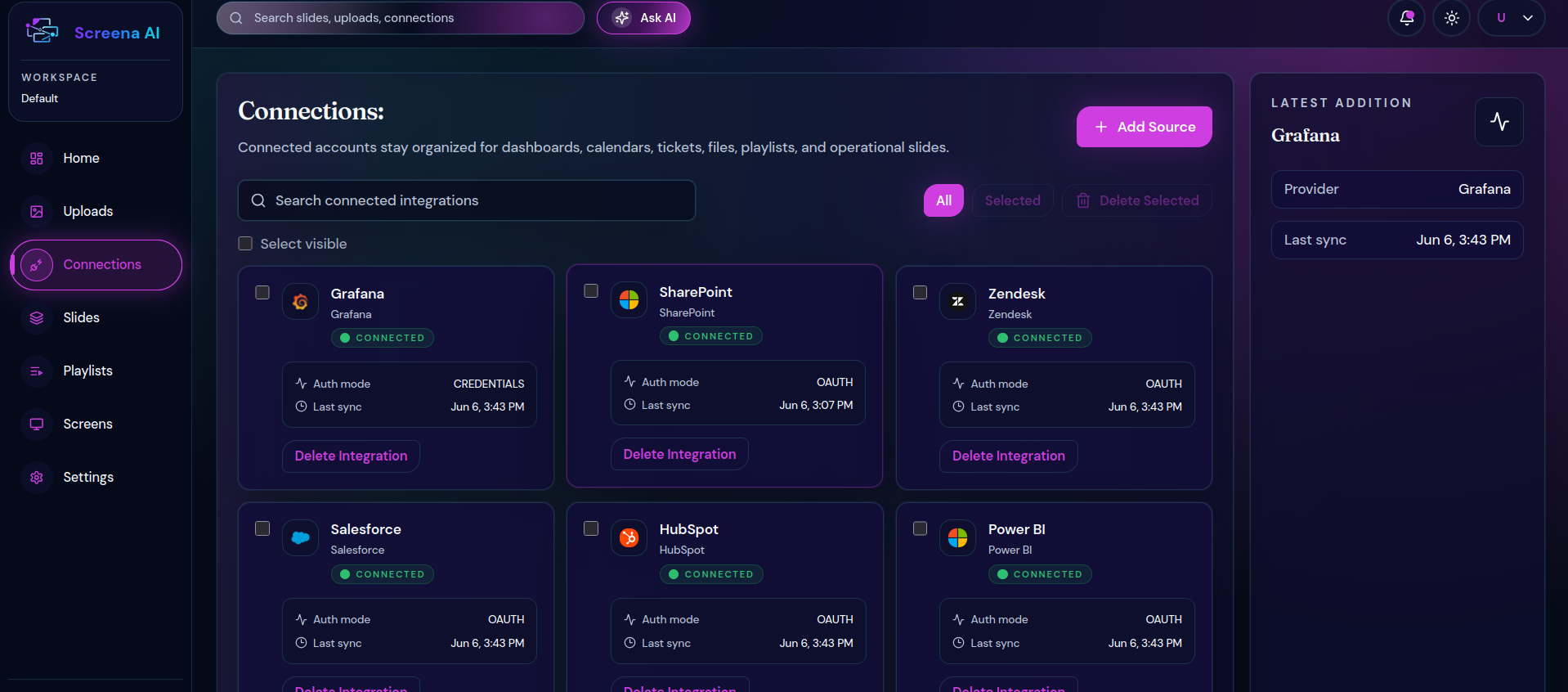
Task: Click the Screena AI logo icon
Action: (42, 32)
